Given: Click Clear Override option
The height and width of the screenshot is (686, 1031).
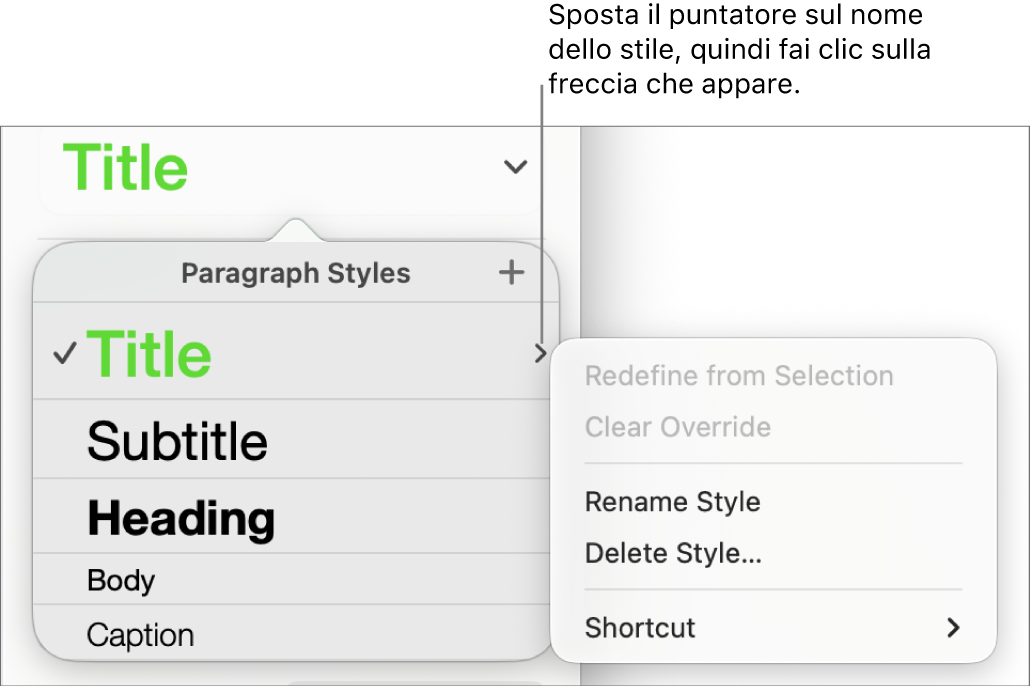Looking at the screenshot, I should click(x=677, y=427).
